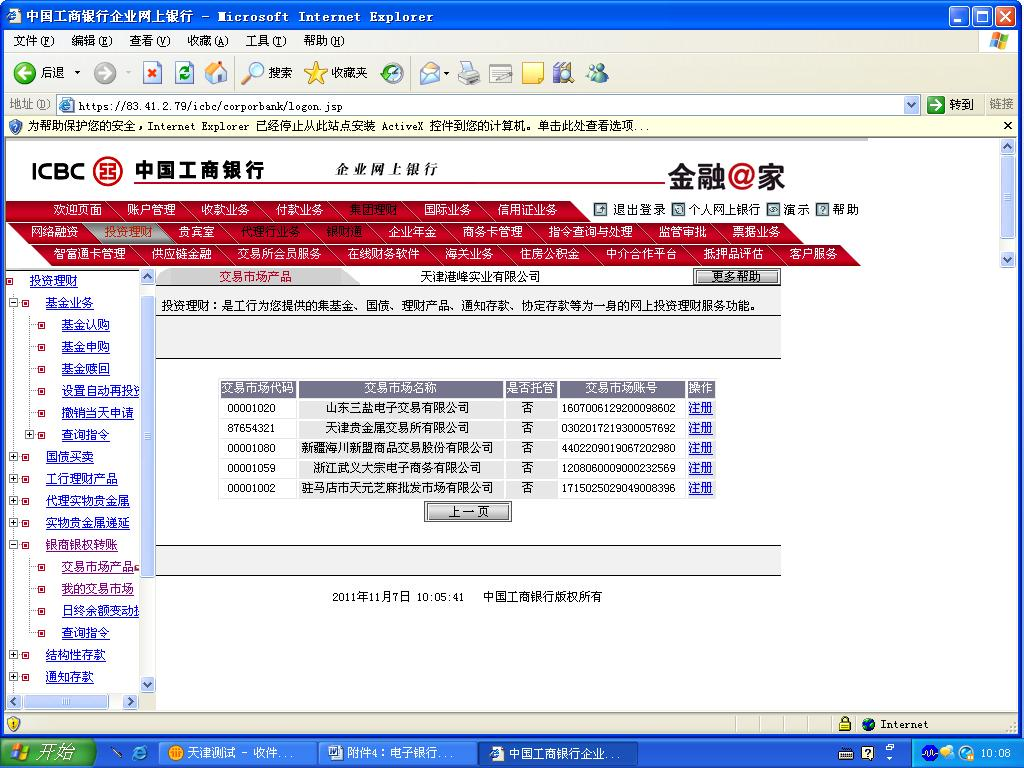Expand the 结构性存款 tree node

[x=13, y=654]
